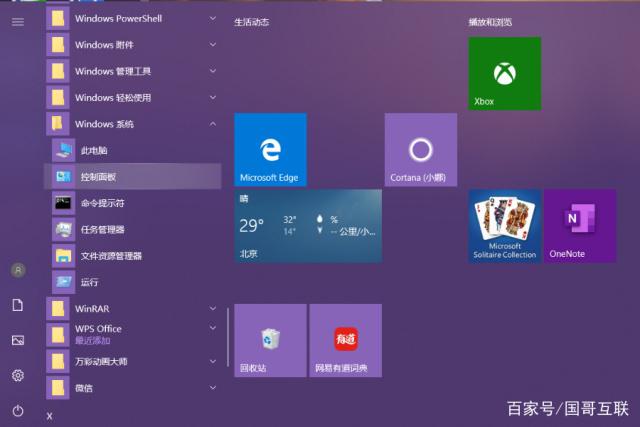Launch 命令提示符 command prompt
Image resolution: width=640 pixels, height=427 pixels.
coord(133,203)
